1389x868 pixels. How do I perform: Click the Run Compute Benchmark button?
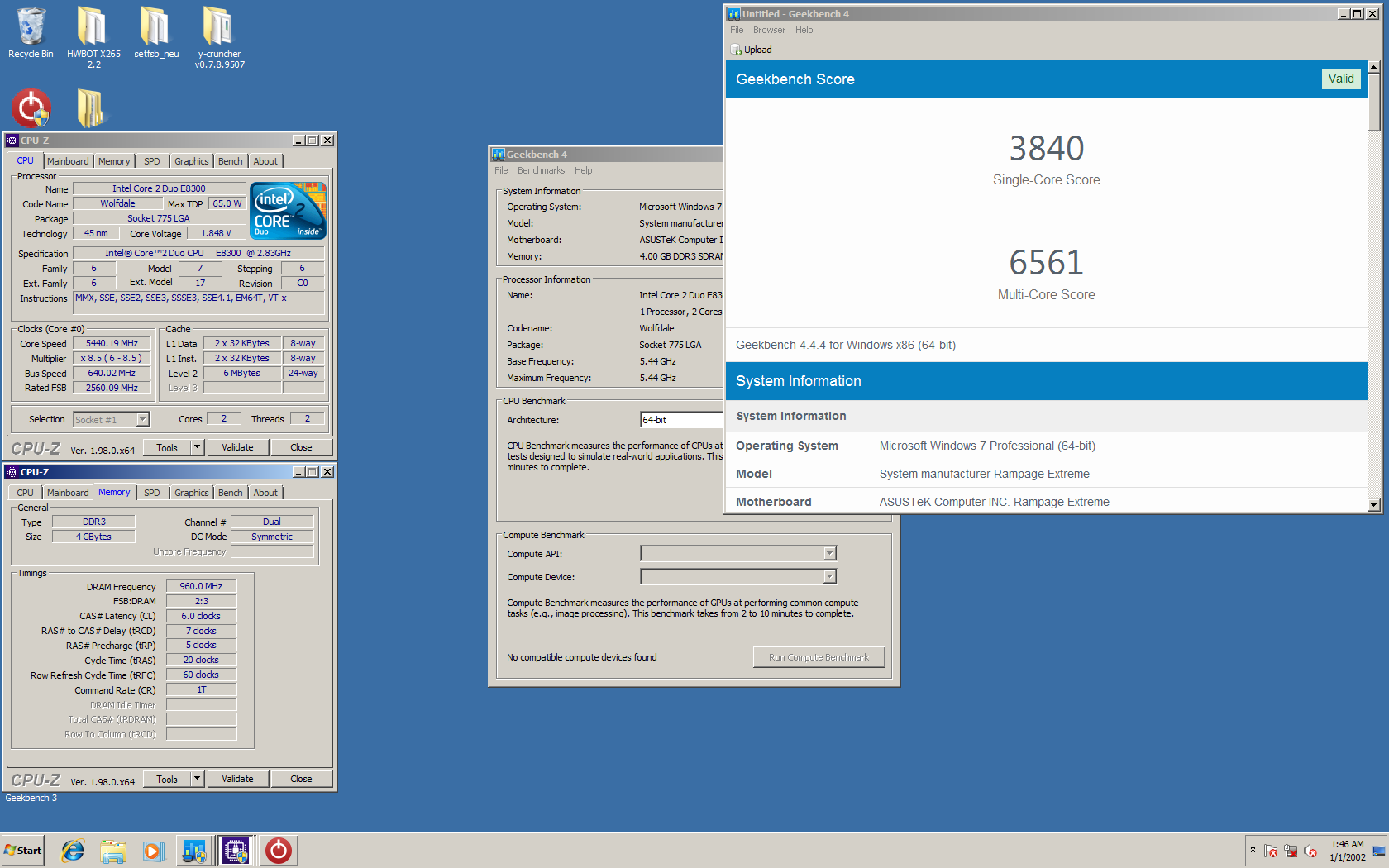point(819,657)
